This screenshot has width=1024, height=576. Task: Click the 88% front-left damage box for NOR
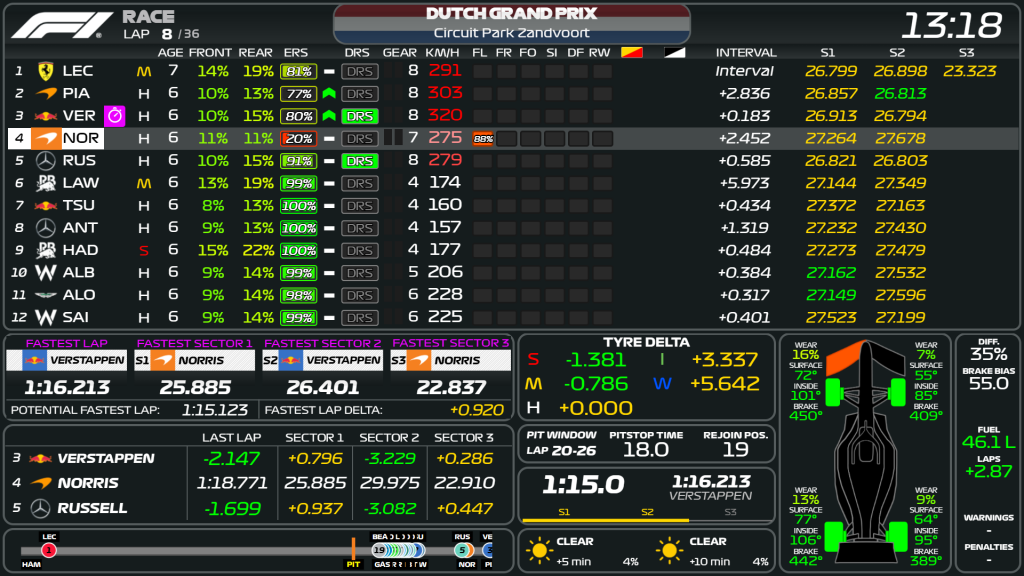(483, 138)
